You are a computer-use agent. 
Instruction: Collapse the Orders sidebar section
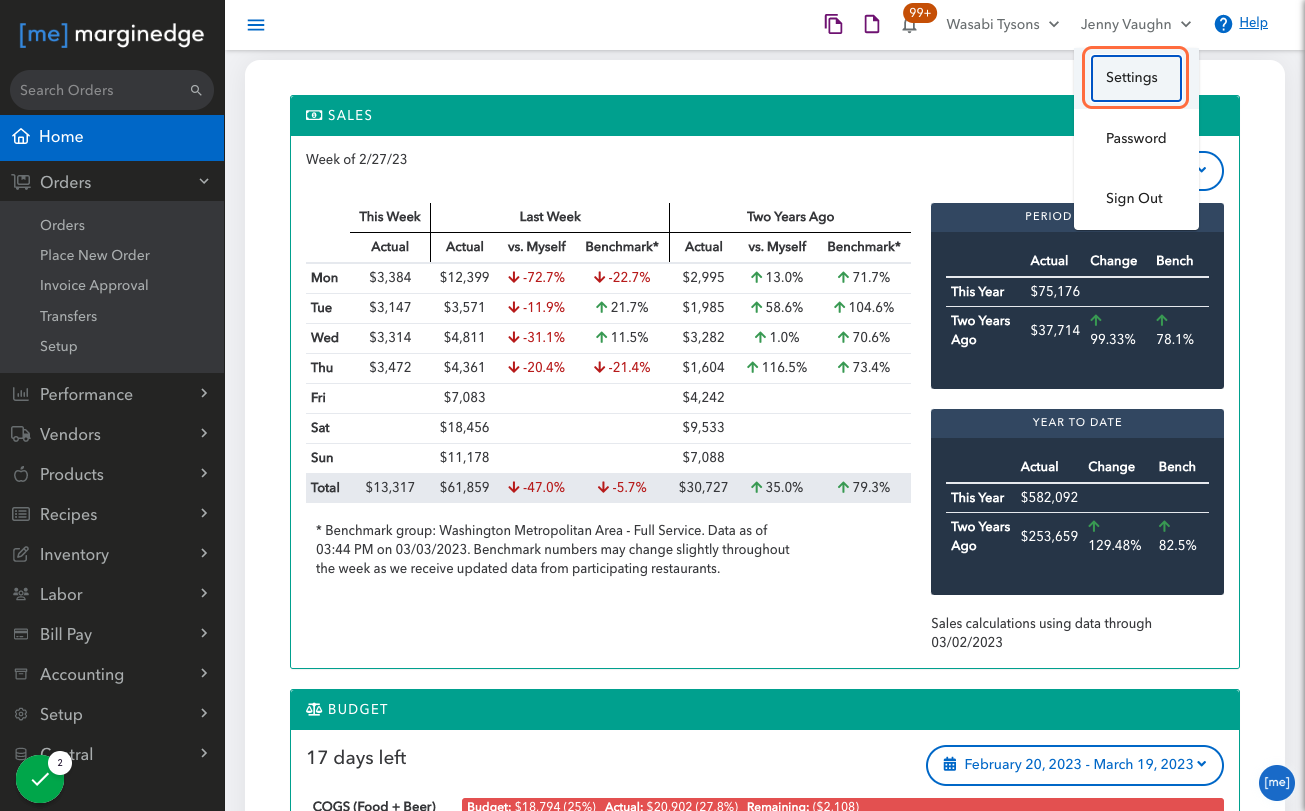point(204,181)
